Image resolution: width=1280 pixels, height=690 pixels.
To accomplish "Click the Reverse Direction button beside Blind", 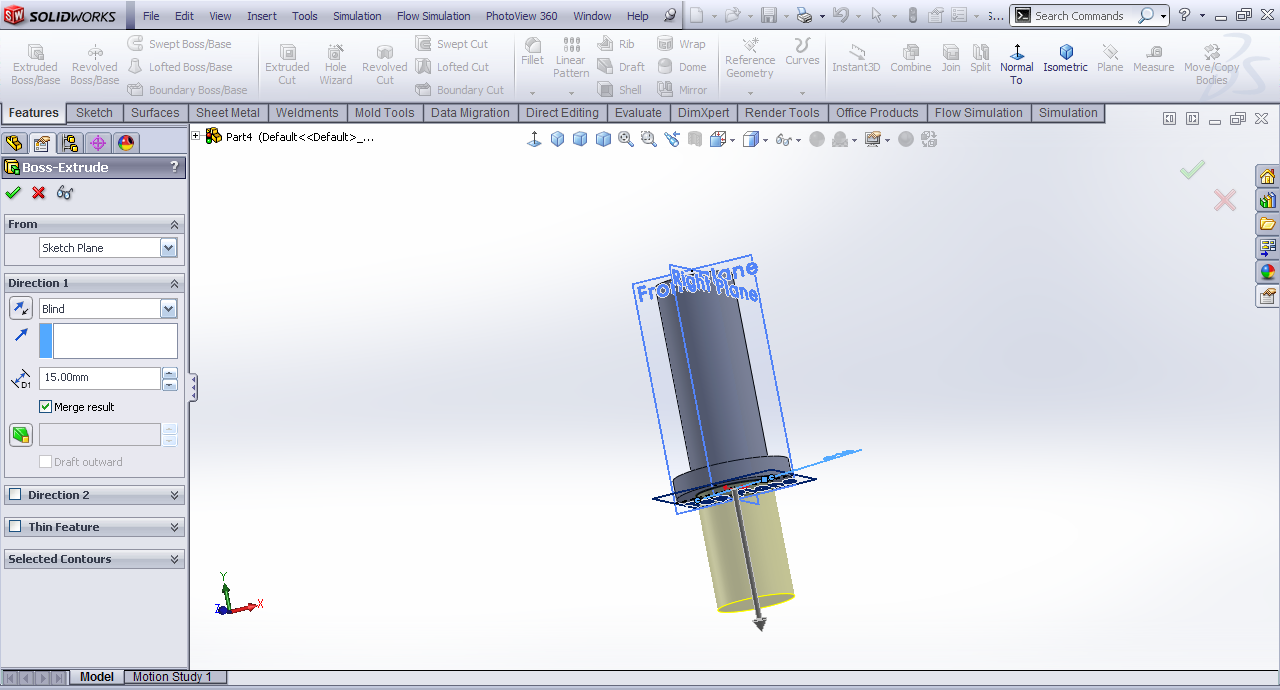I will (20, 309).
